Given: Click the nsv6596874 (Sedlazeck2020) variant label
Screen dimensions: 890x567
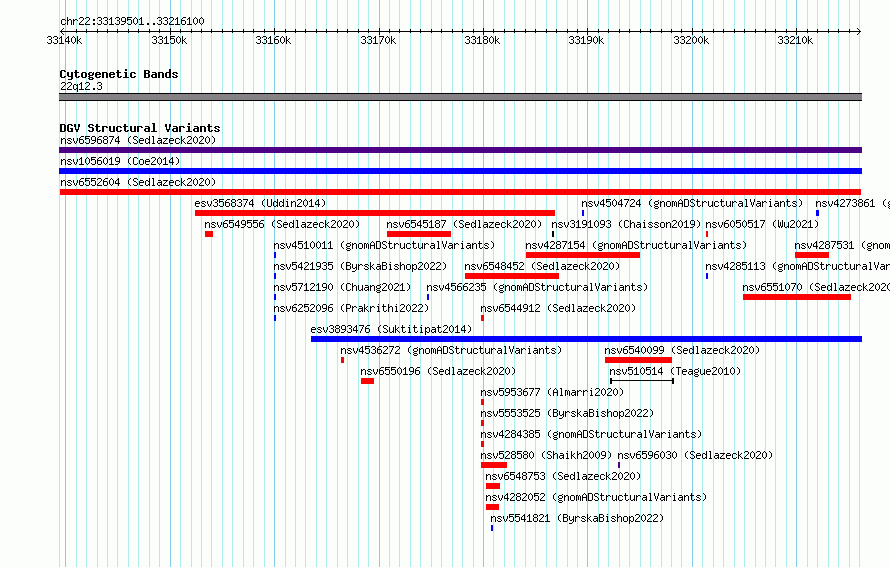Looking at the screenshot, I should point(138,140).
